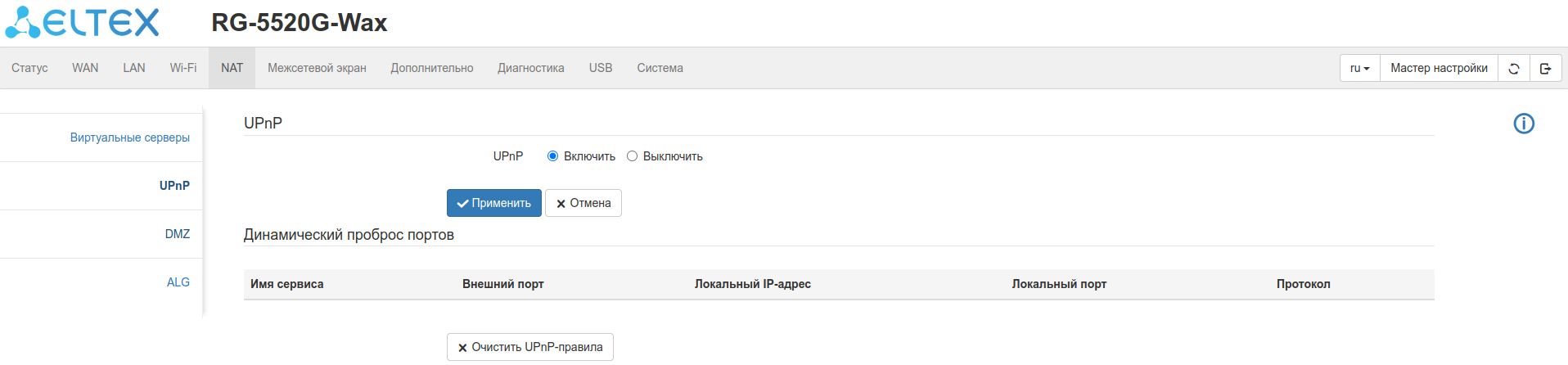This screenshot has height=365, width=1568.
Task: Open the Система tab
Action: 660,68
